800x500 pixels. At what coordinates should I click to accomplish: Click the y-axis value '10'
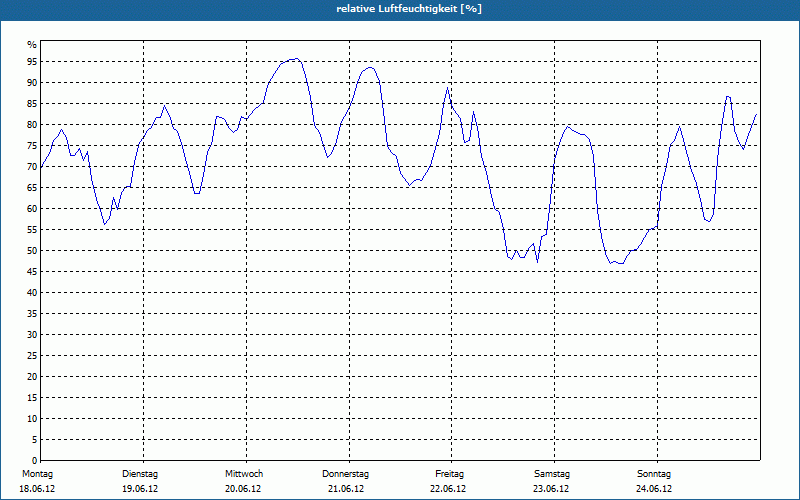[x=32, y=419]
